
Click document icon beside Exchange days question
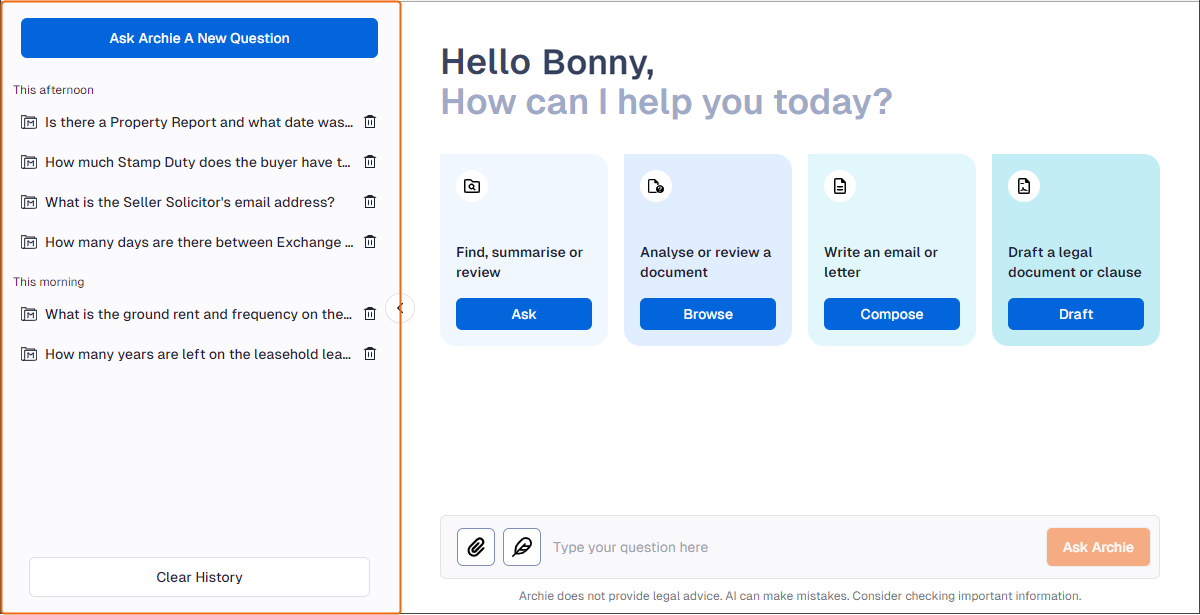(x=29, y=242)
